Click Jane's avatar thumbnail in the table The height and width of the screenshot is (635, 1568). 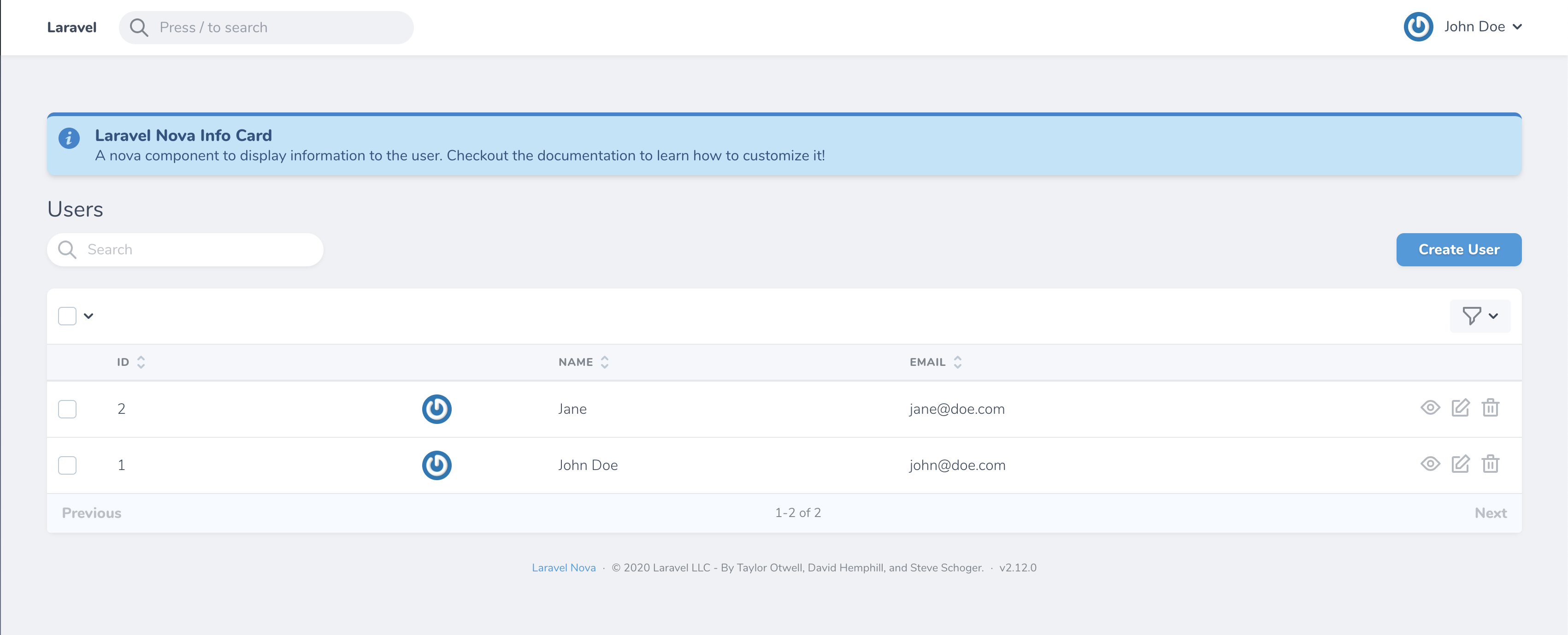pyautogui.click(x=436, y=409)
